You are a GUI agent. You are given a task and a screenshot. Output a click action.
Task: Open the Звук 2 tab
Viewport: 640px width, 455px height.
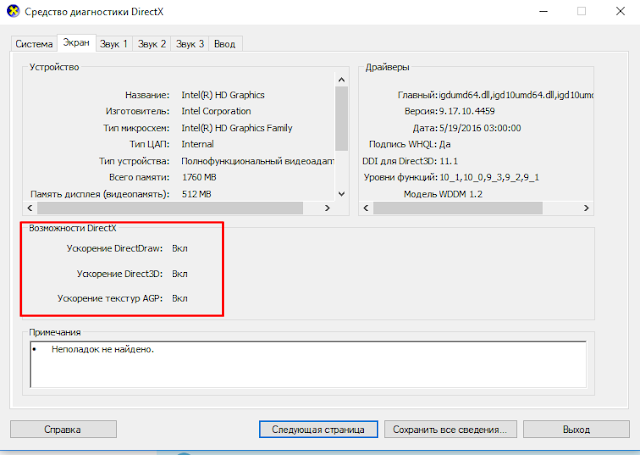coord(151,44)
